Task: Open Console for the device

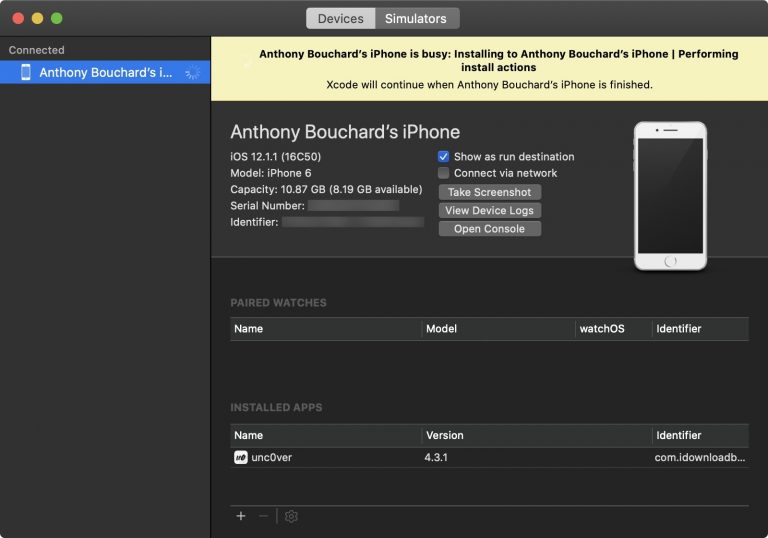Action: (x=490, y=229)
